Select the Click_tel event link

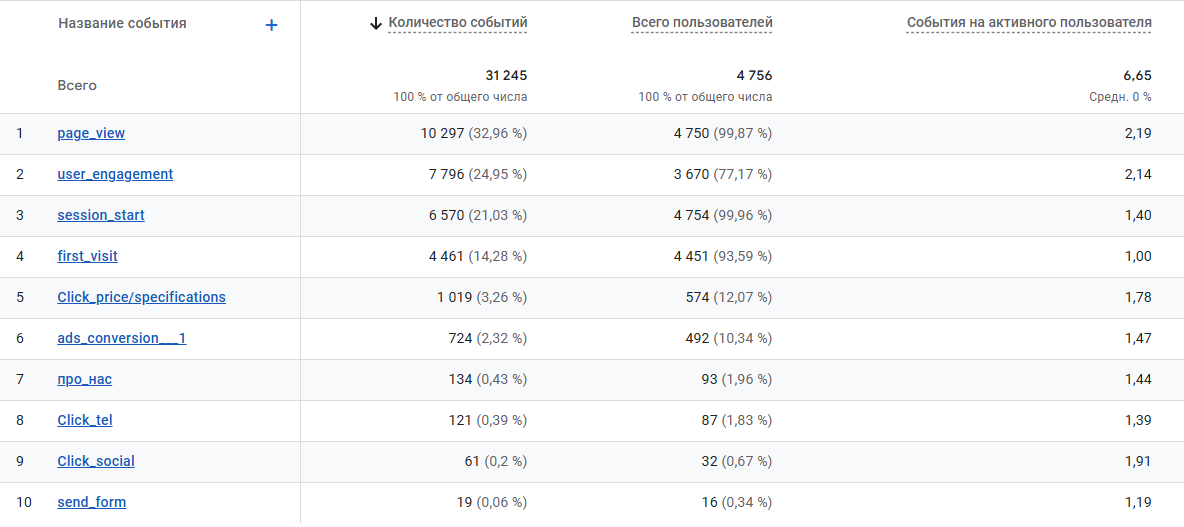(85, 420)
